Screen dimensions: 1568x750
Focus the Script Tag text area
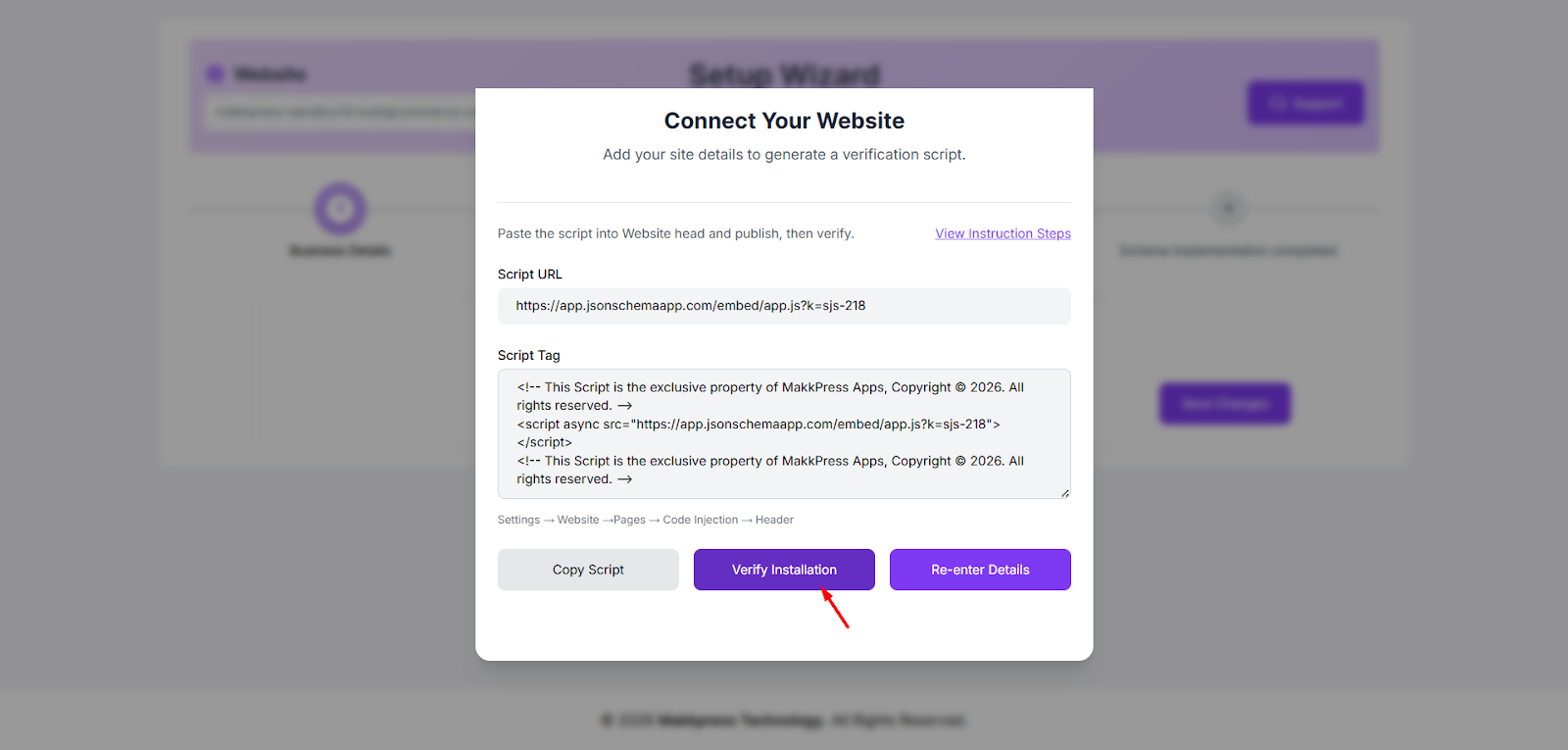[x=784, y=433]
